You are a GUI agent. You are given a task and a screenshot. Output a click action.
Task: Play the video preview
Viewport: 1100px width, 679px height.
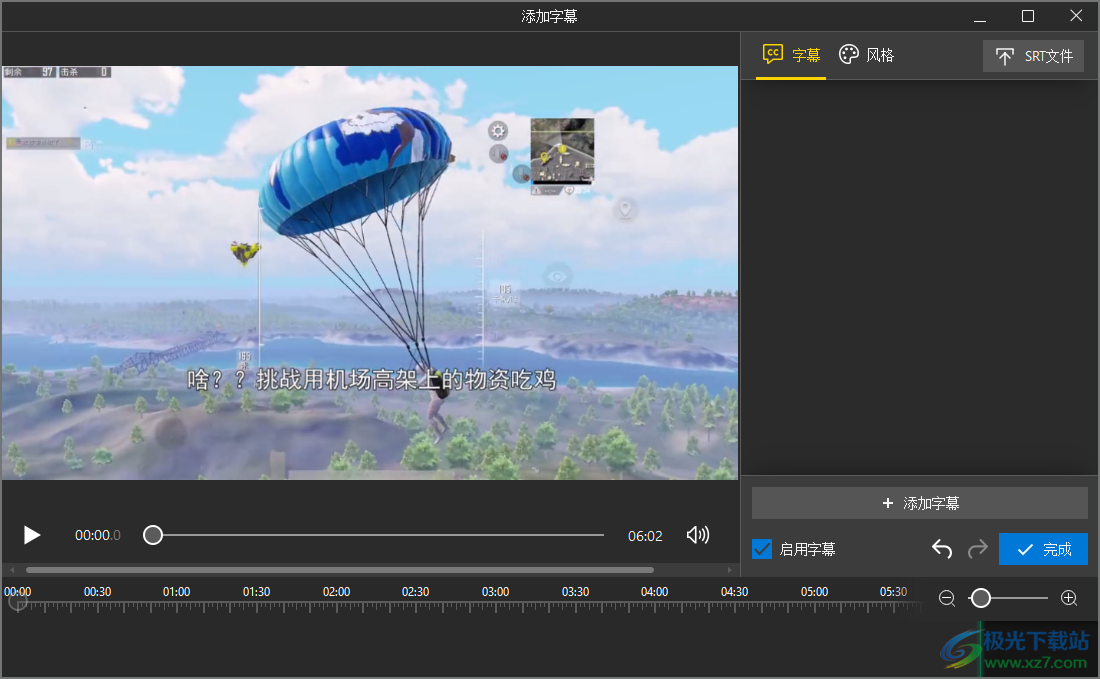[x=32, y=535]
